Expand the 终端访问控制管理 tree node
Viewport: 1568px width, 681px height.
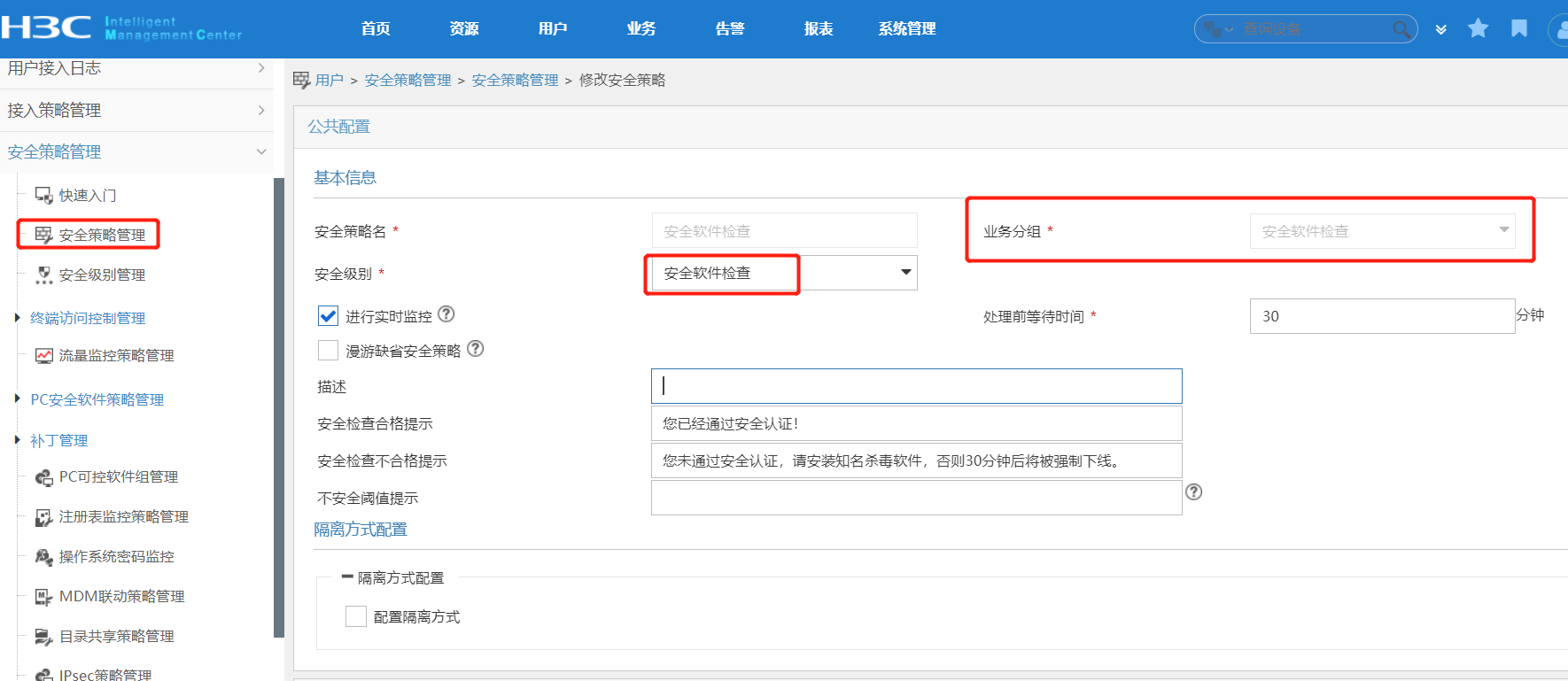[x=17, y=318]
